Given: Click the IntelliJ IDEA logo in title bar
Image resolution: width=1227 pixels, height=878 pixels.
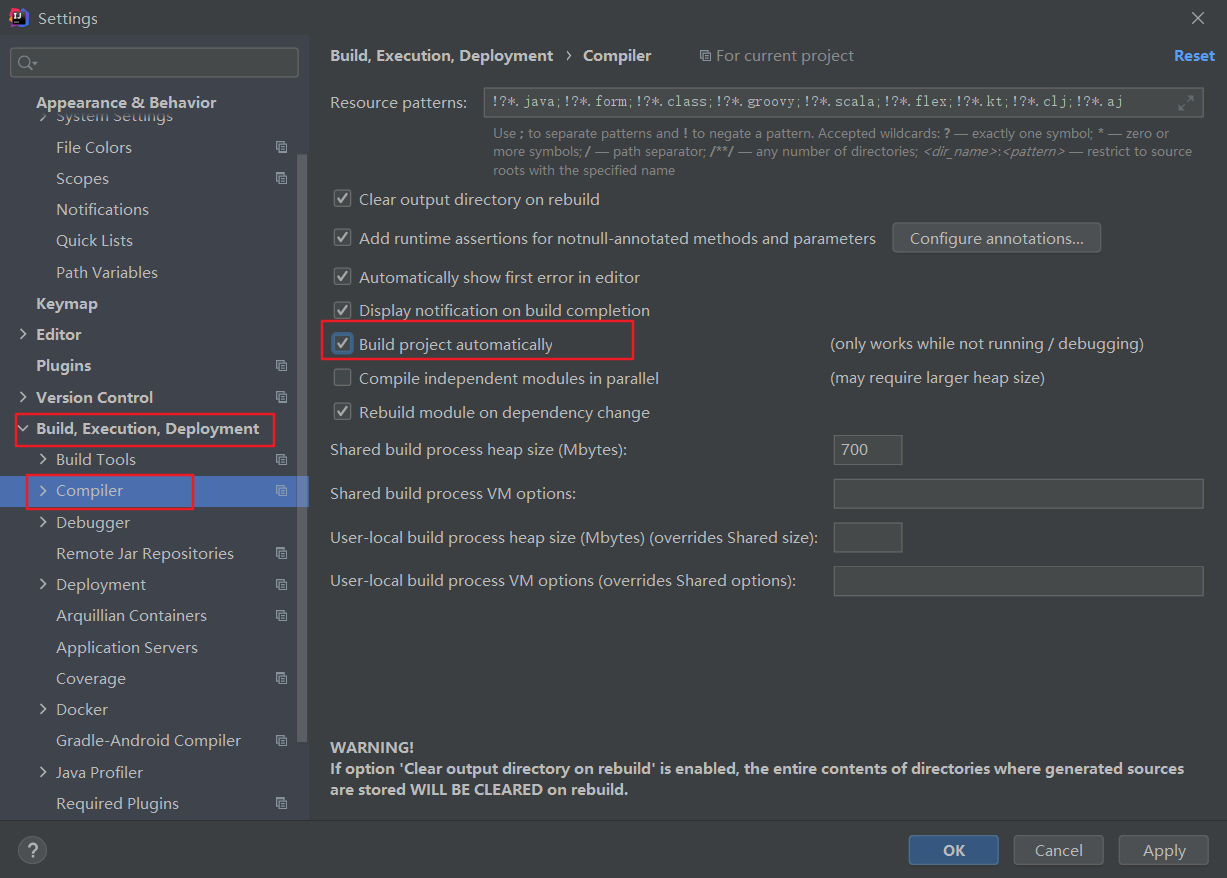Looking at the screenshot, I should click(18, 18).
